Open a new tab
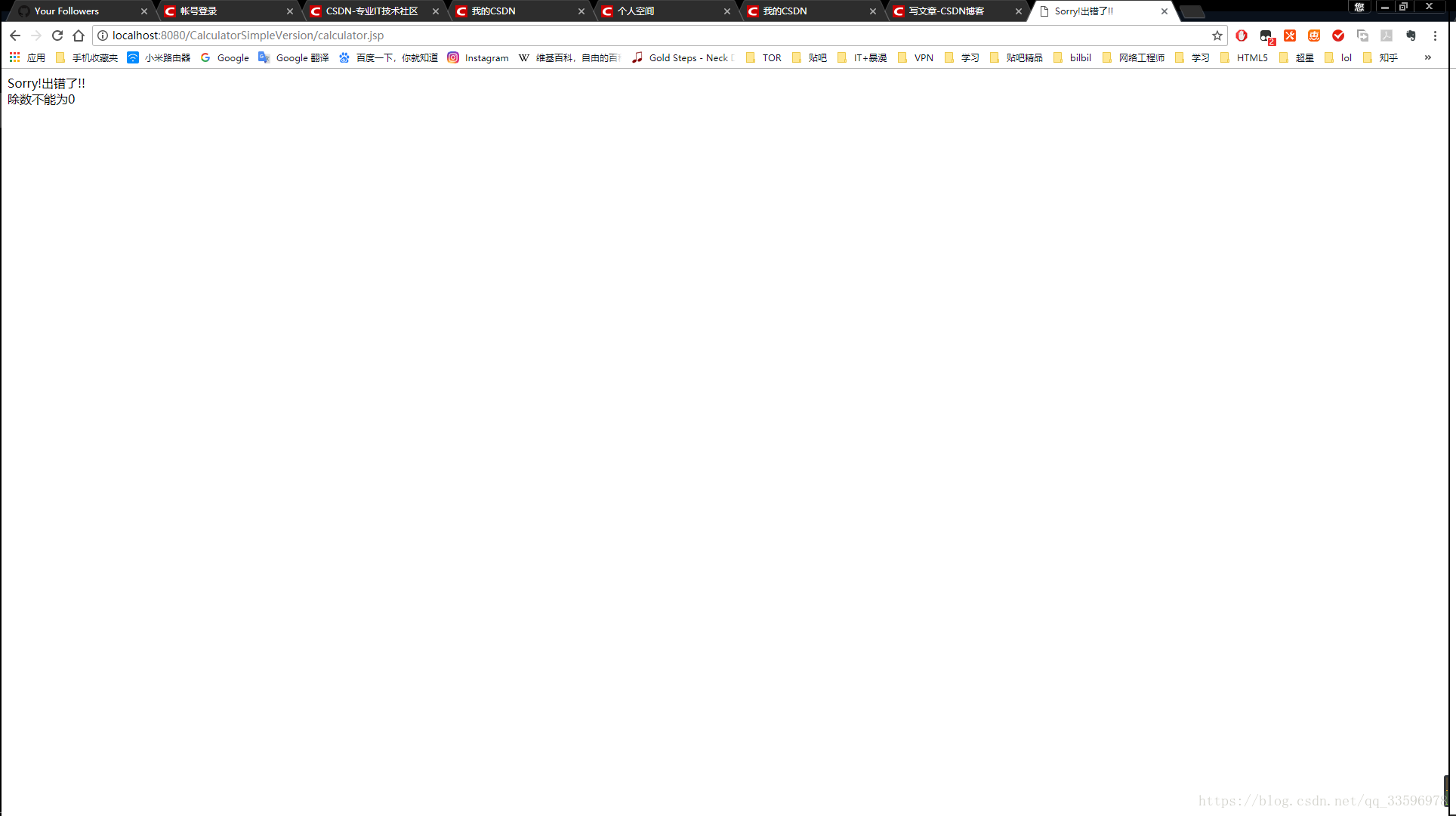This screenshot has width=1456, height=816. (x=1192, y=12)
